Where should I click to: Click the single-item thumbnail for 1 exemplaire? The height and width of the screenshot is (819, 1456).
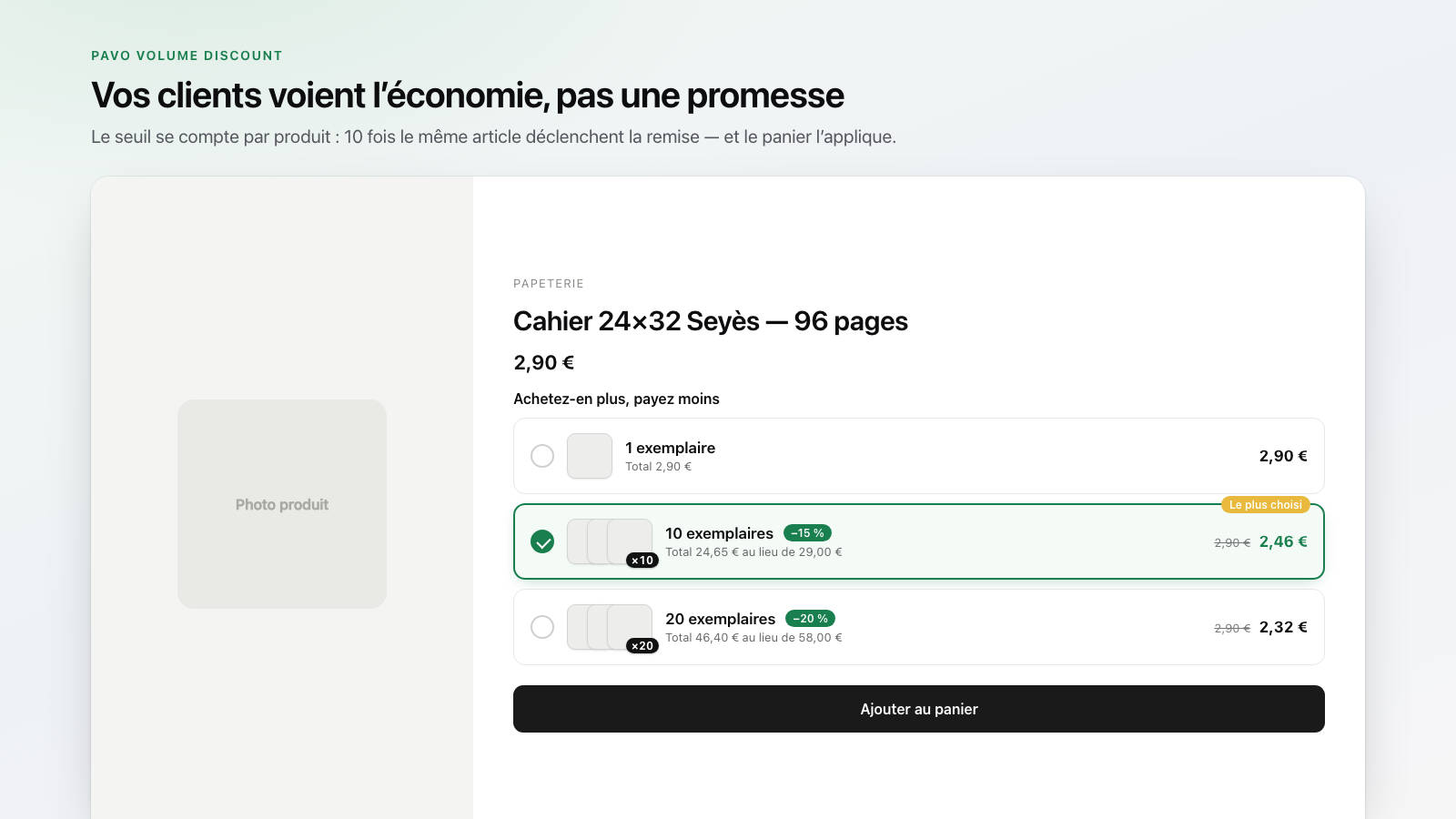(x=590, y=456)
